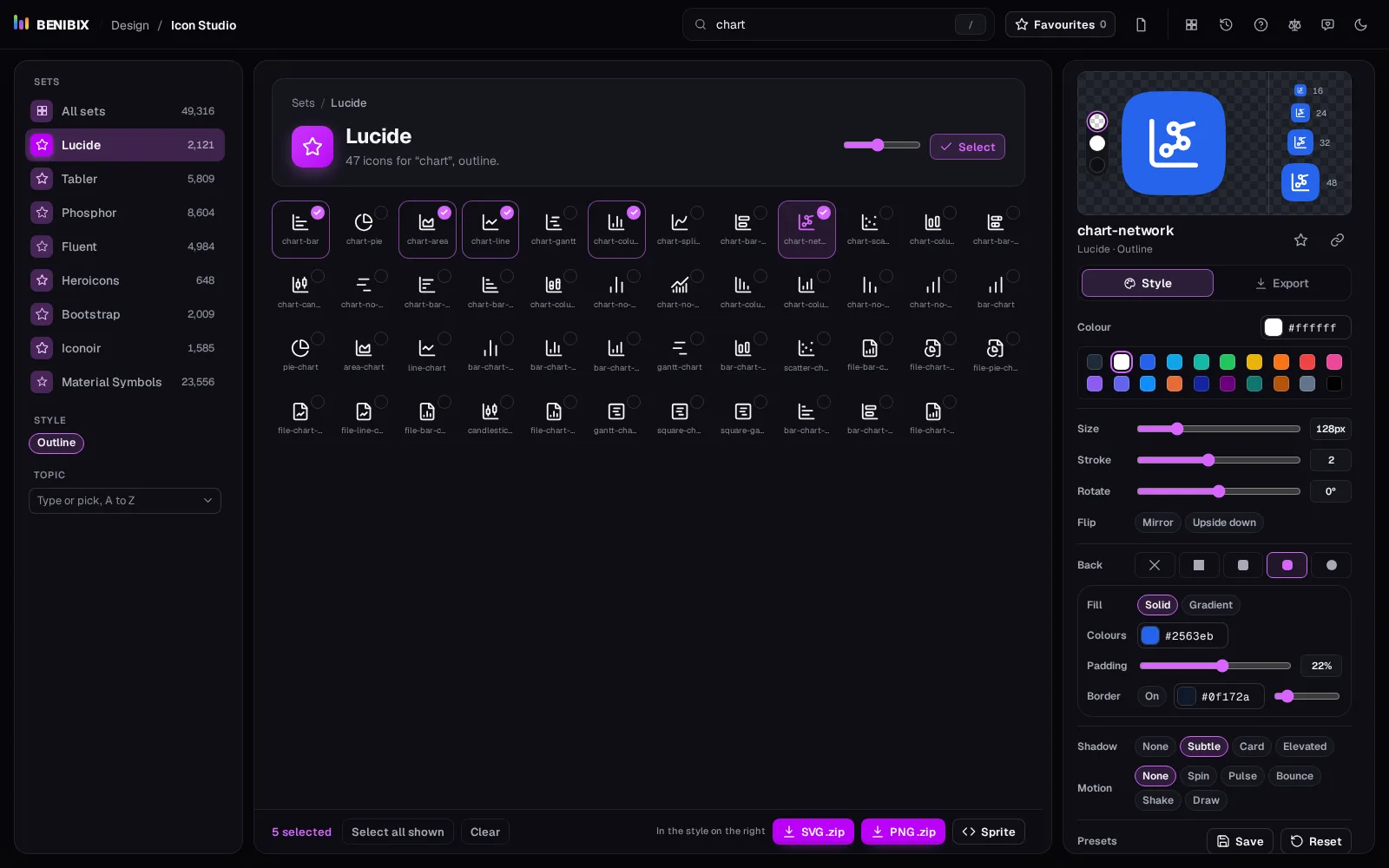Open the Phosphor set in sidebar
The image size is (1389, 868).
pos(125,213)
